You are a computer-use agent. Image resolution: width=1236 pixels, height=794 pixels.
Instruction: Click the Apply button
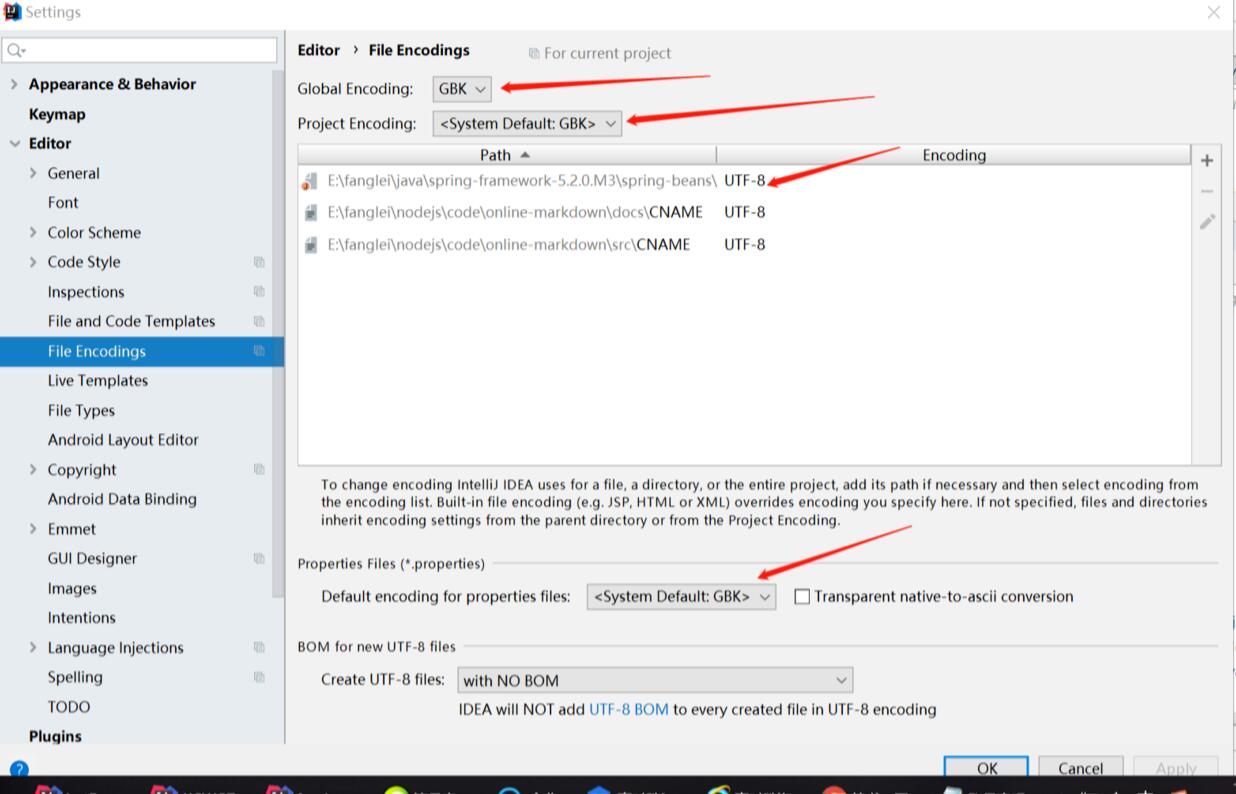(1176, 767)
